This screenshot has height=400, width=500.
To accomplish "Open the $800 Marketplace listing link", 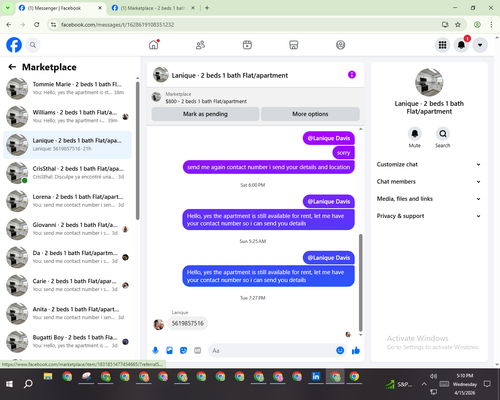I will click(206, 101).
